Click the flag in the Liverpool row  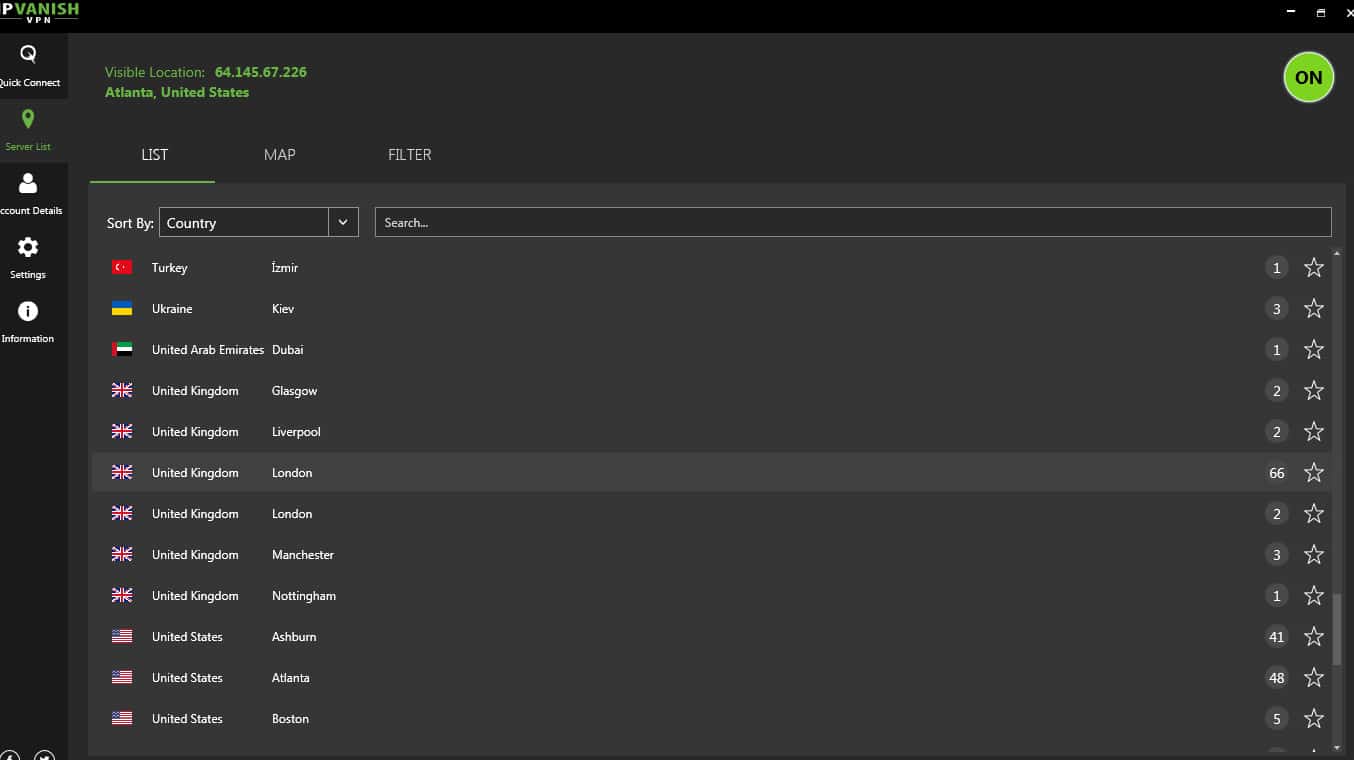pos(122,431)
